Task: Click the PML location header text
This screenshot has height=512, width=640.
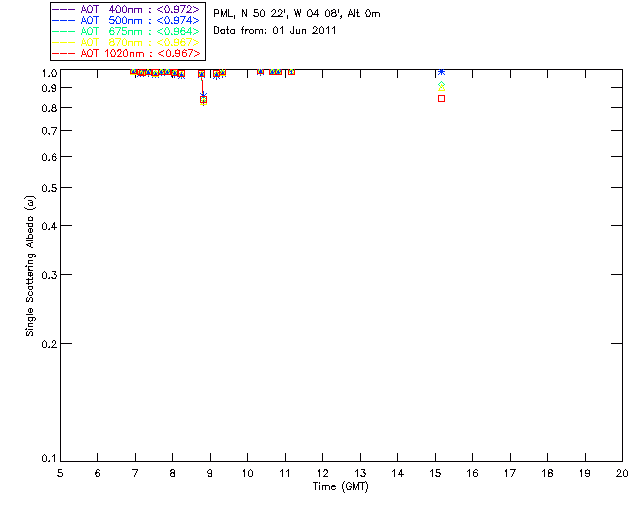Action: [297, 13]
